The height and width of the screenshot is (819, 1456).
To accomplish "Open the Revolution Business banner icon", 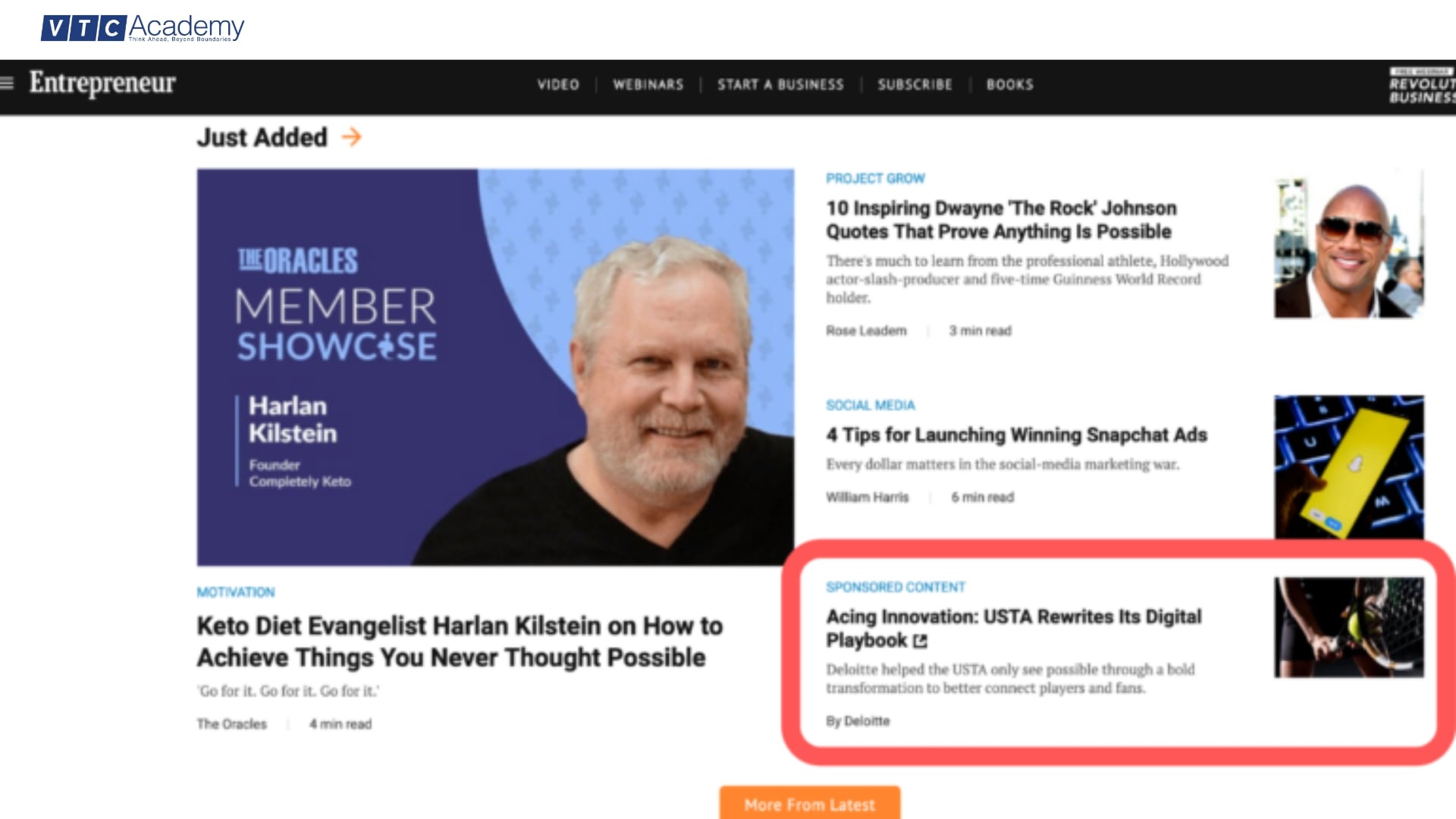I will 1423,85.
